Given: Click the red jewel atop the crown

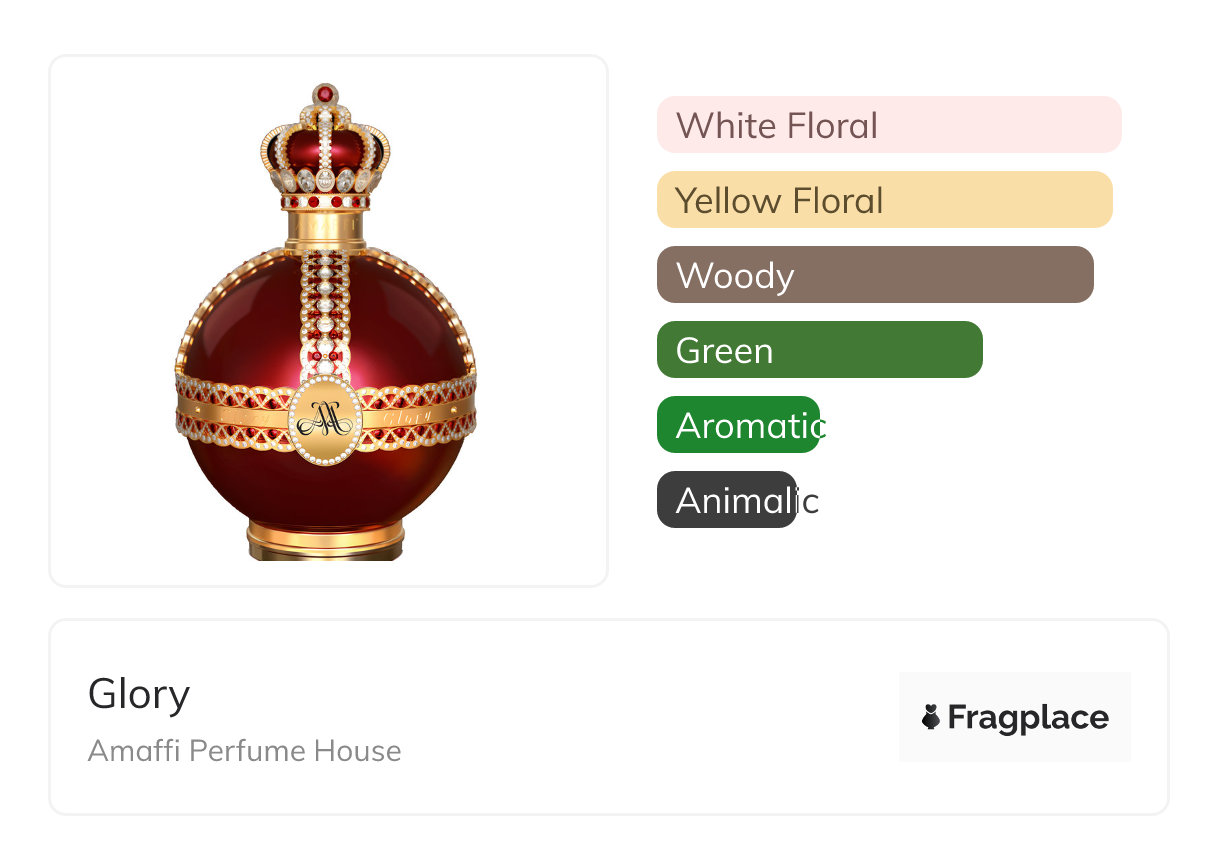Looking at the screenshot, I should pyautogui.click(x=324, y=94).
